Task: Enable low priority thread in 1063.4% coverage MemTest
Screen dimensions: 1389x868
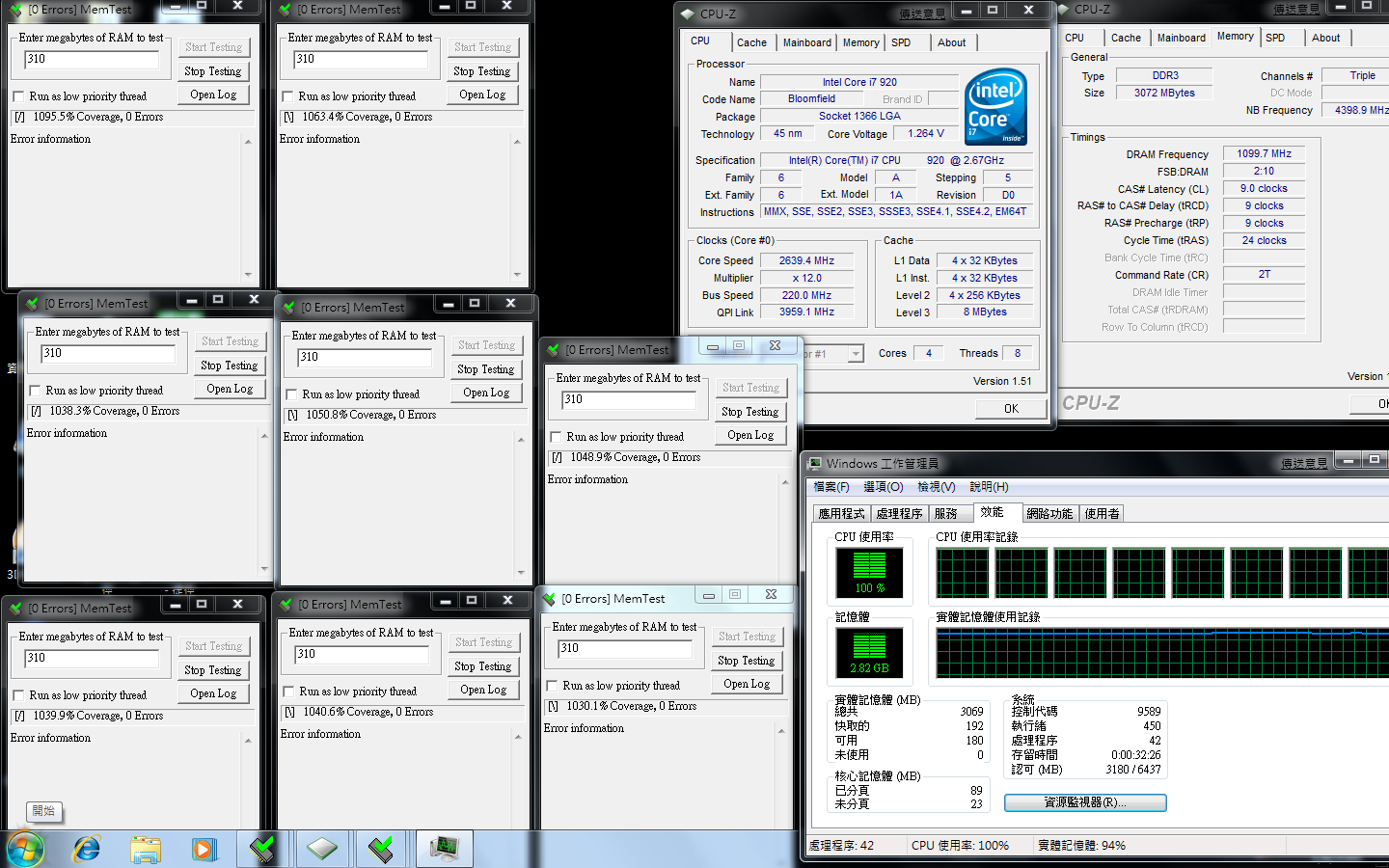Action: pyautogui.click(x=287, y=96)
